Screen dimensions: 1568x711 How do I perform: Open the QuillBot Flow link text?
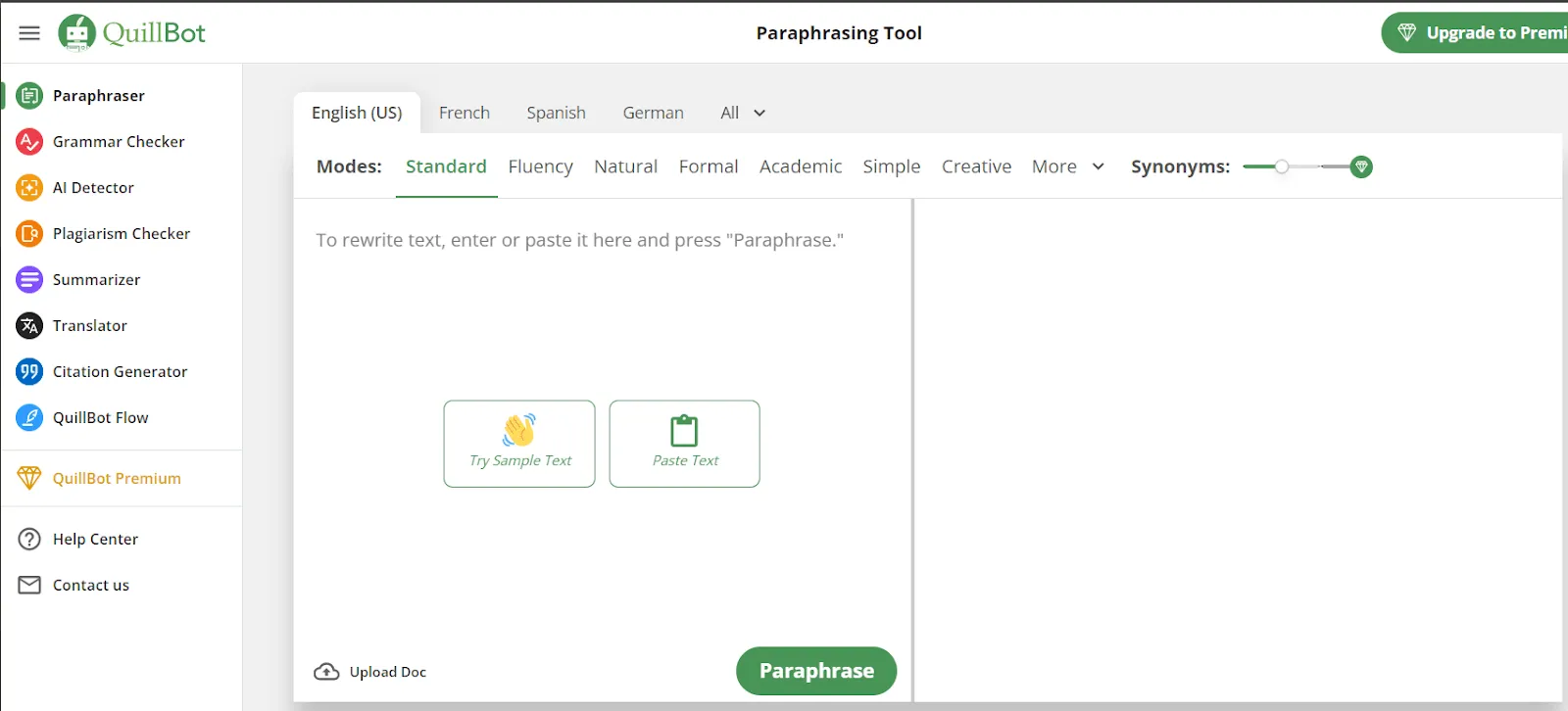[101, 418]
